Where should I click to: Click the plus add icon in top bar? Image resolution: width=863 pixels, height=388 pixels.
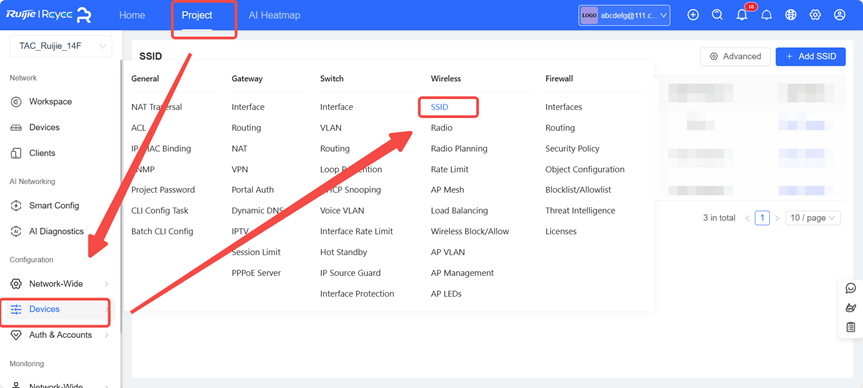pos(693,15)
